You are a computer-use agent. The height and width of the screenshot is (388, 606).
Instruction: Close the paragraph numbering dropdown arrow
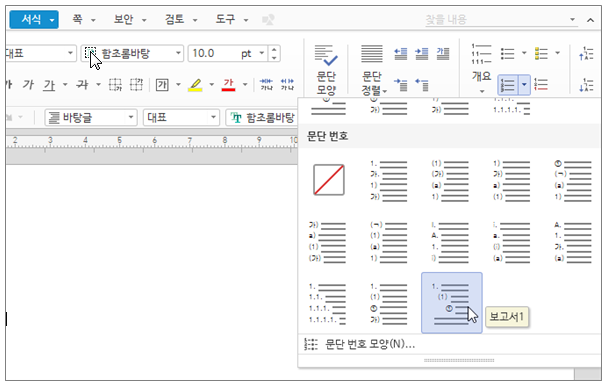pos(524,85)
